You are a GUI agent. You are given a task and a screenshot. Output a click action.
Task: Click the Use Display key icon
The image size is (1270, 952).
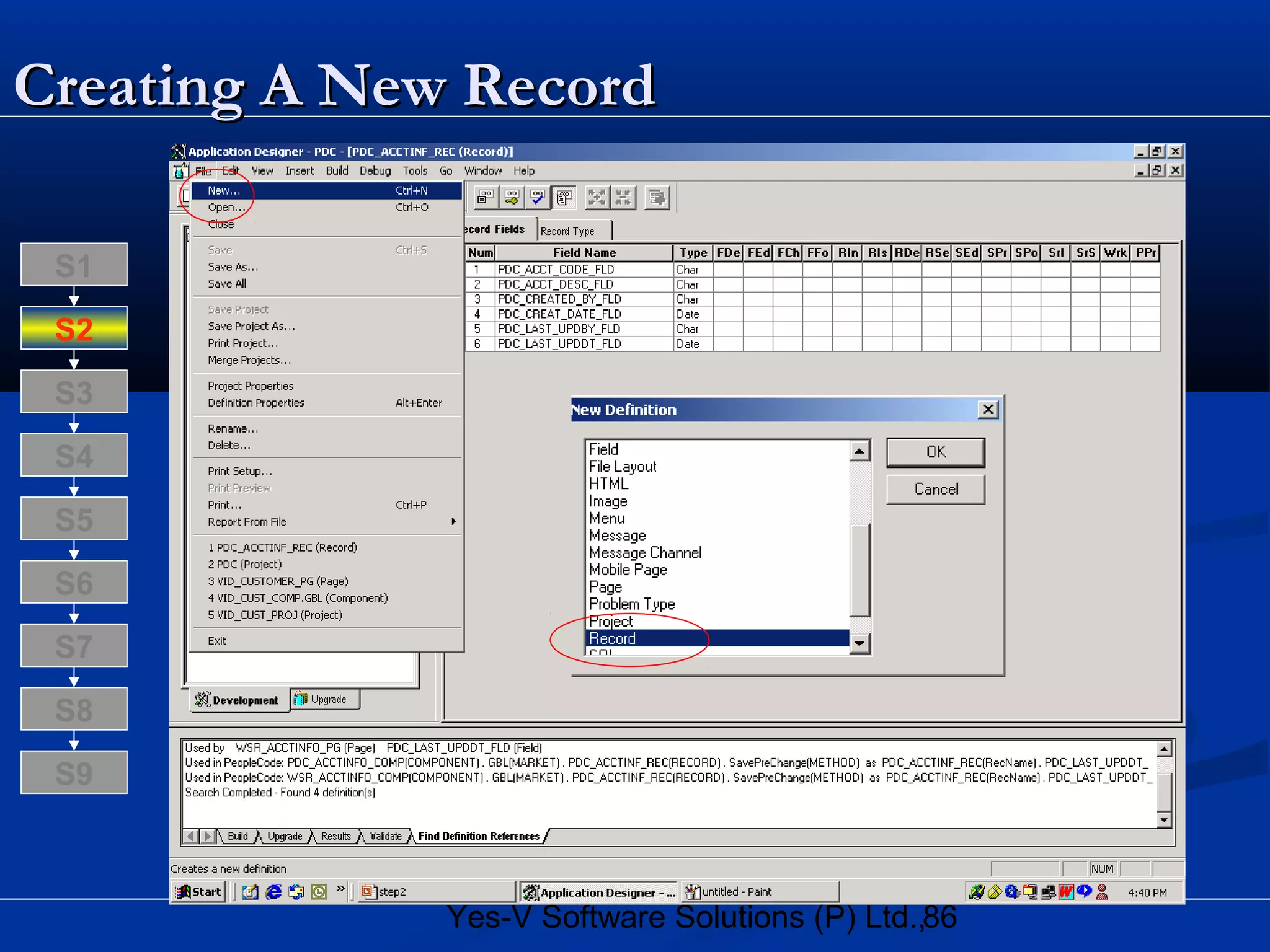pos(512,198)
